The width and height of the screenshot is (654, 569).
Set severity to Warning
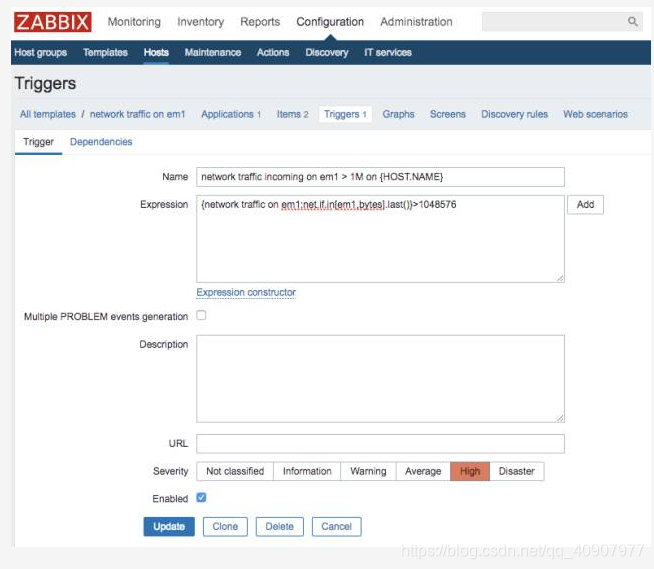click(368, 471)
